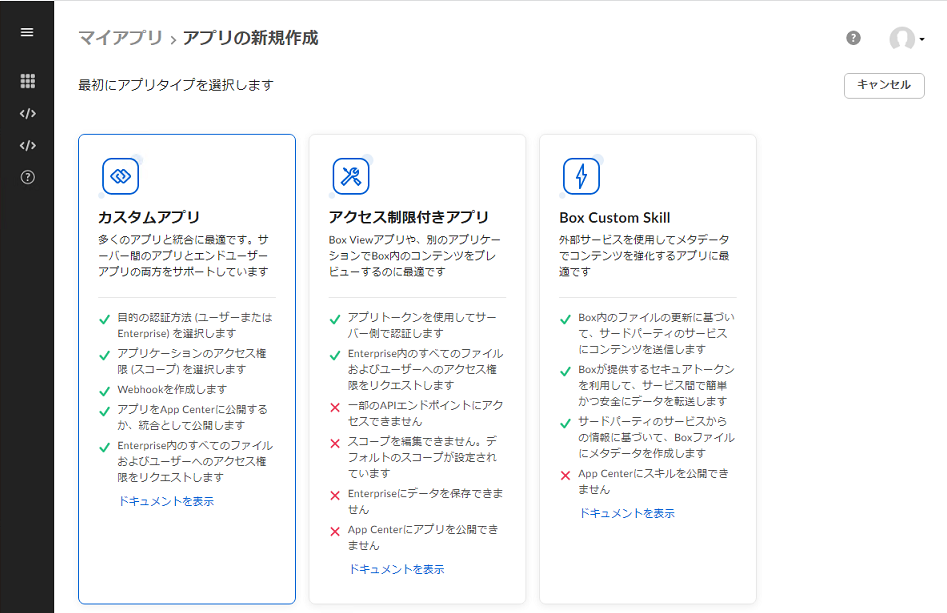Select the upper code brackets sidebar icon
This screenshot has height=613, width=947.
pyautogui.click(x=27, y=113)
